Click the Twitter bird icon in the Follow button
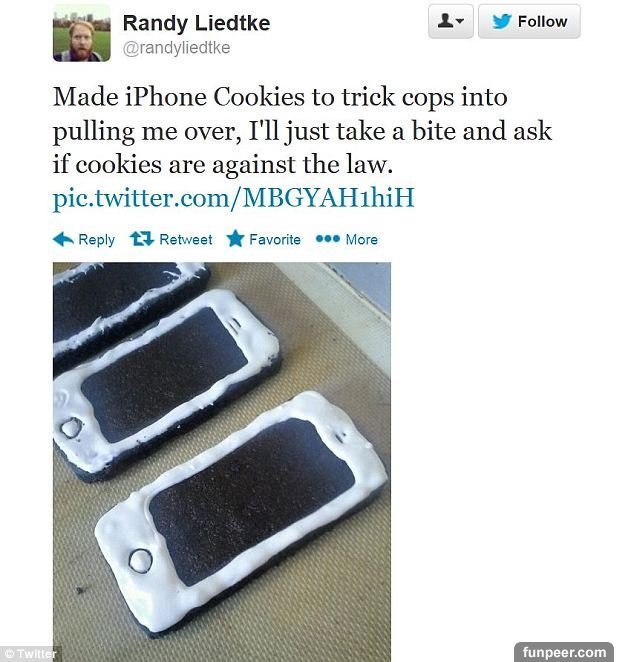634x662 pixels. coord(502,21)
